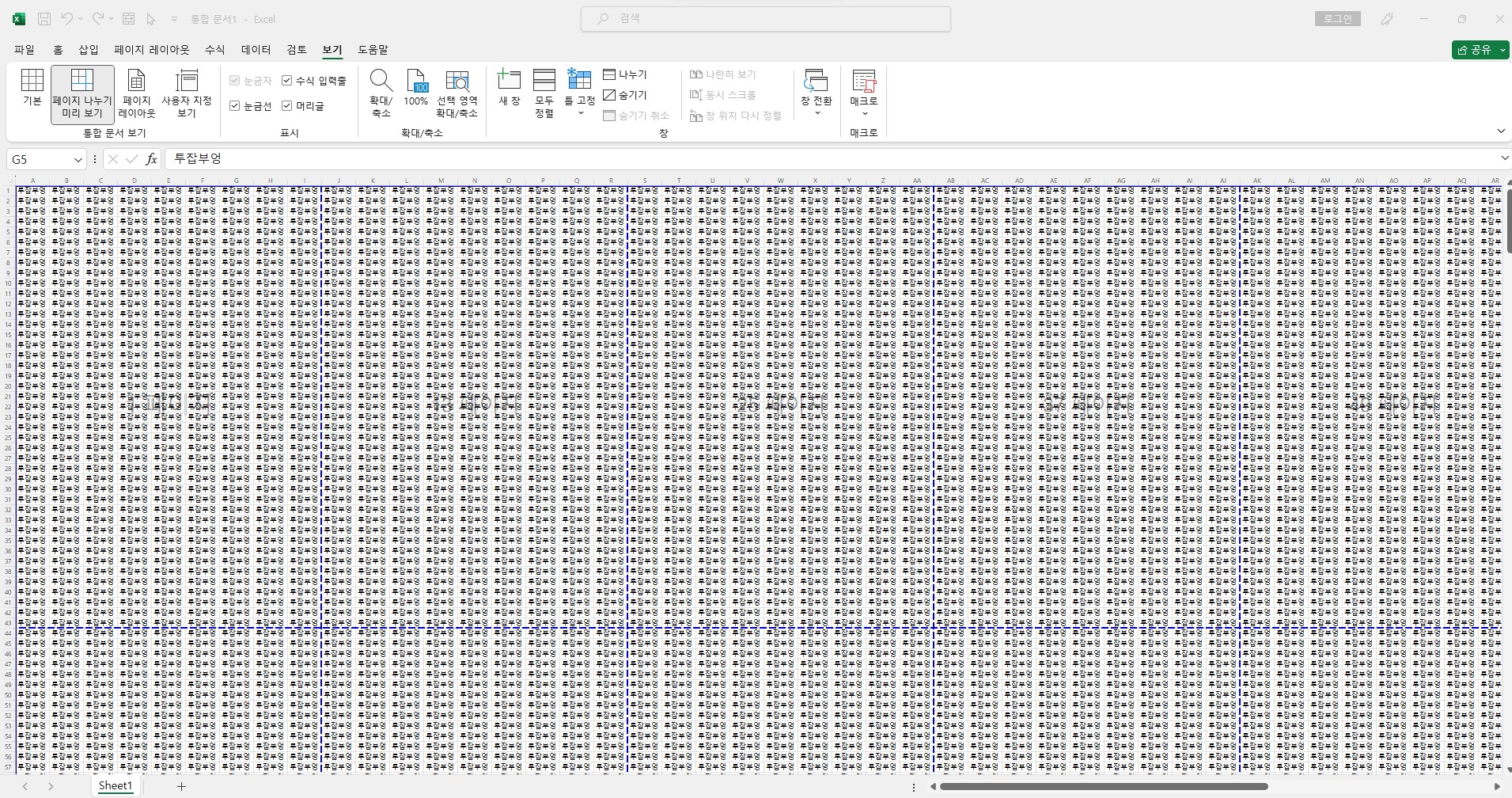Open Switch Windows (창 전환) menu

[817, 94]
